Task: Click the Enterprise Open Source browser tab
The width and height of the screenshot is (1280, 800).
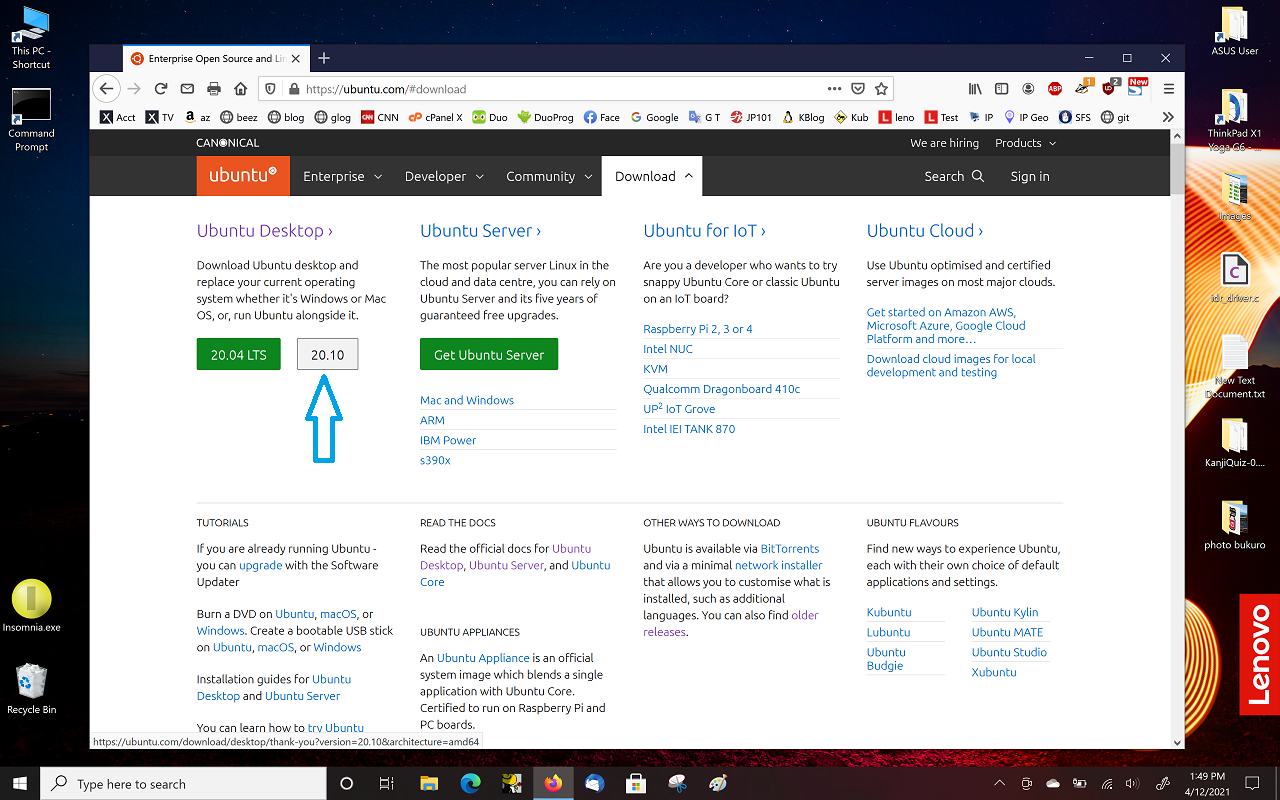Action: 215,58
